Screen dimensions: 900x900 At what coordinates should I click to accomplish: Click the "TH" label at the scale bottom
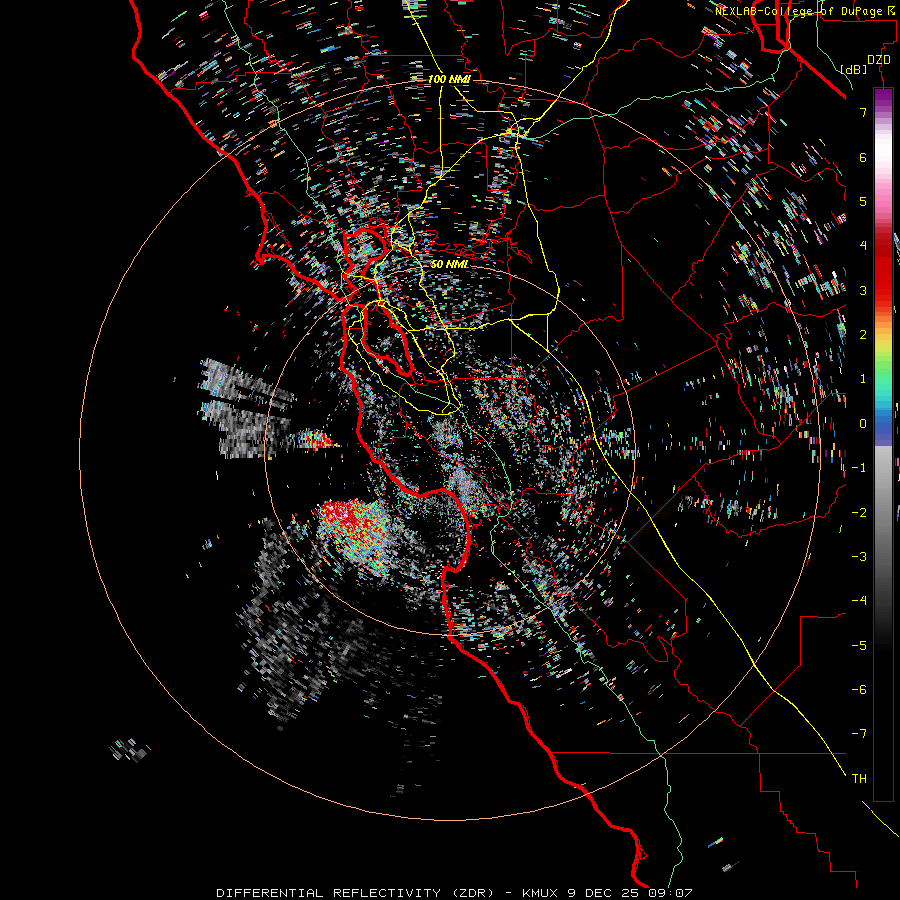859,779
